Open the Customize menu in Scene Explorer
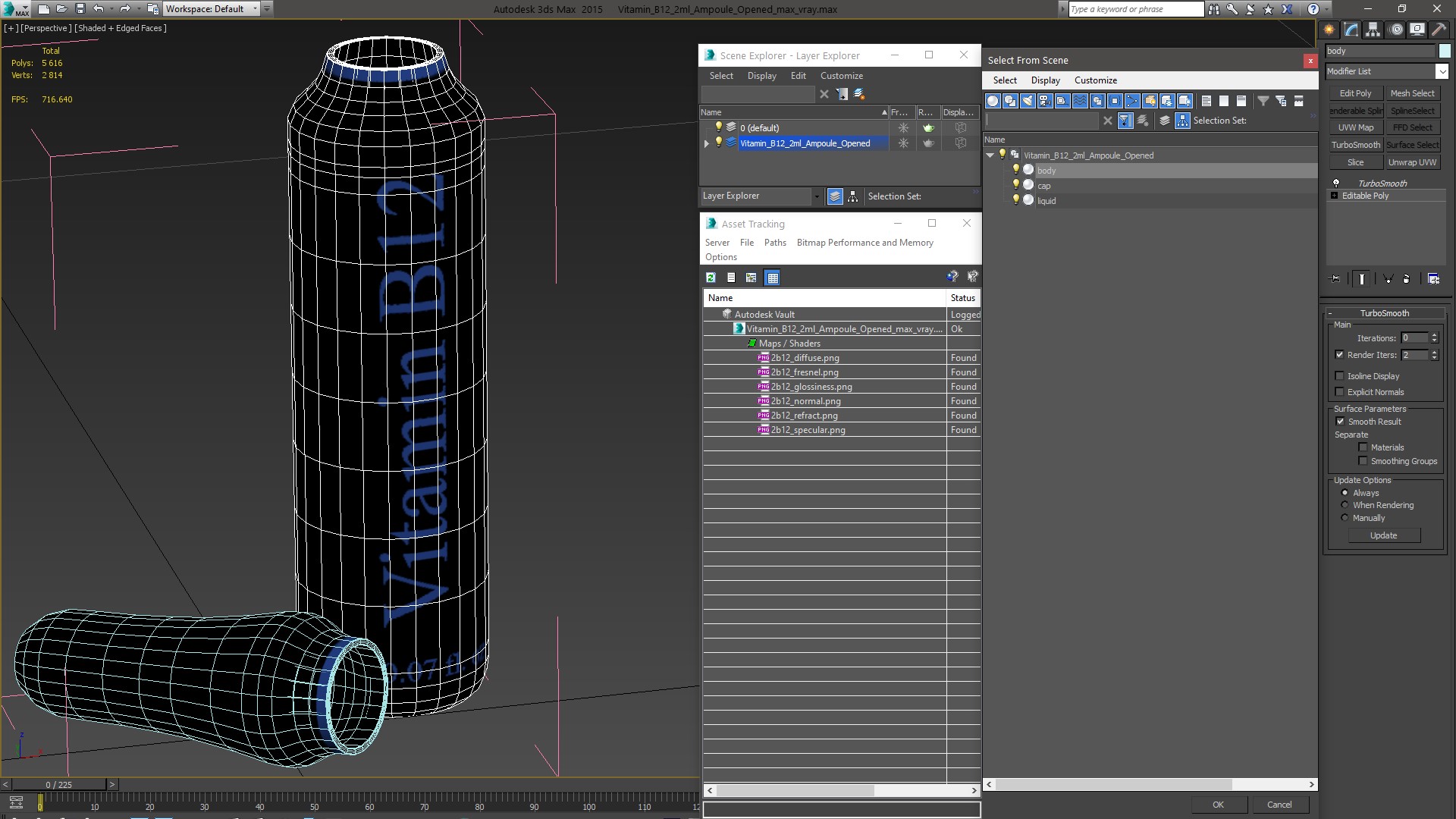This screenshot has width=1456, height=819. [x=841, y=76]
